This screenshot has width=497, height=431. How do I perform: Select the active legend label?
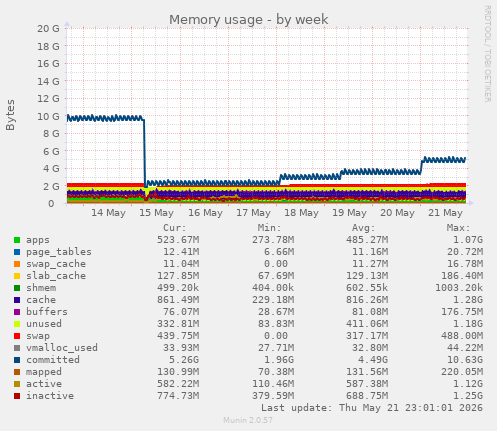pyautogui.click(x=44, y=384)
